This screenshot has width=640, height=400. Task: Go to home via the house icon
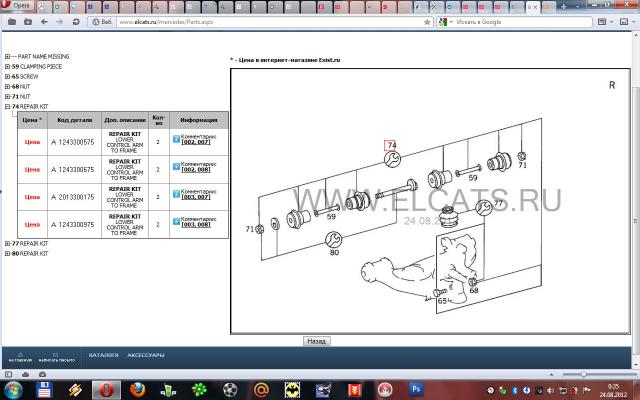[20, 355]
